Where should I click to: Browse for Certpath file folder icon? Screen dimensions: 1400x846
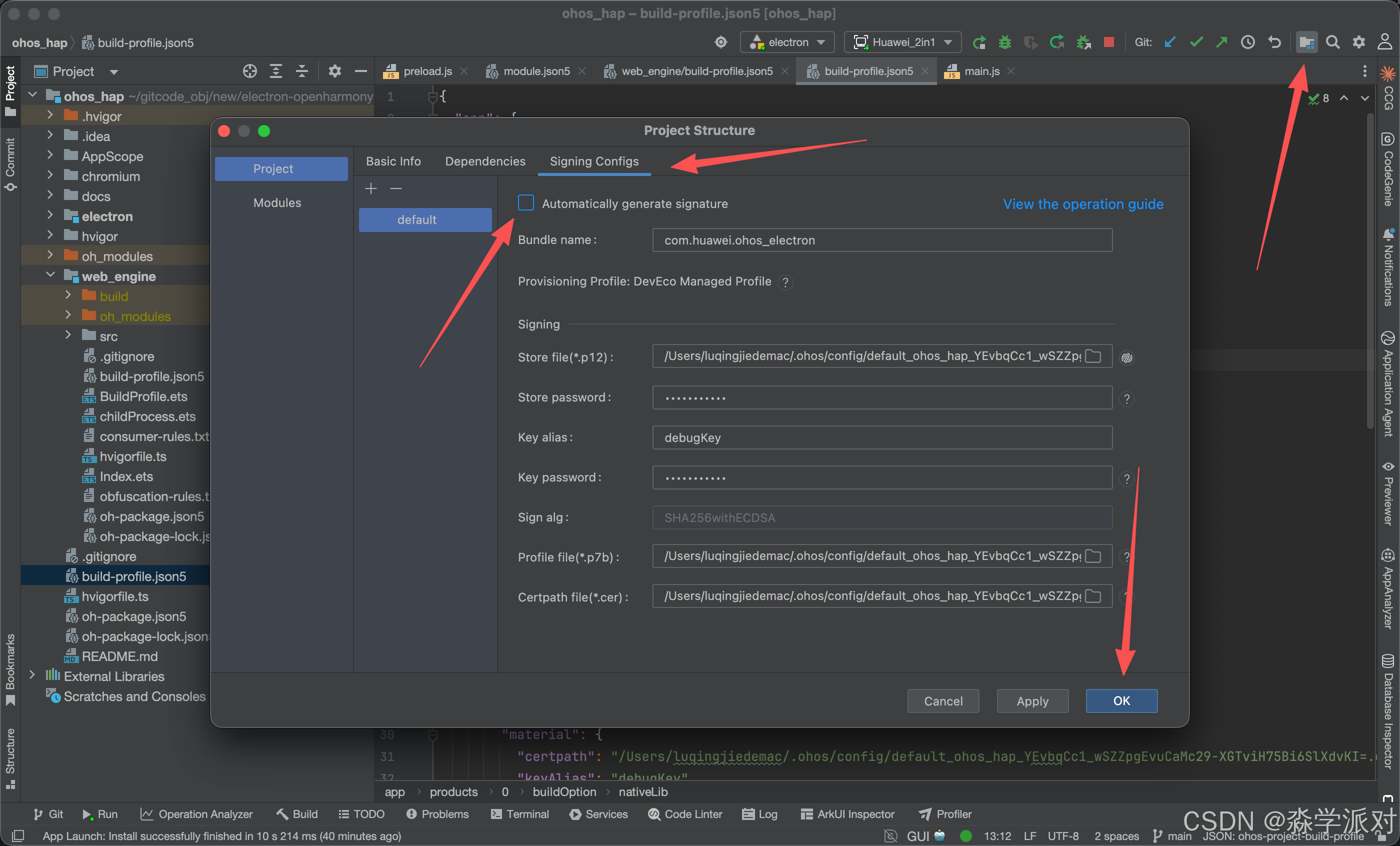[x=1093, y=596]
